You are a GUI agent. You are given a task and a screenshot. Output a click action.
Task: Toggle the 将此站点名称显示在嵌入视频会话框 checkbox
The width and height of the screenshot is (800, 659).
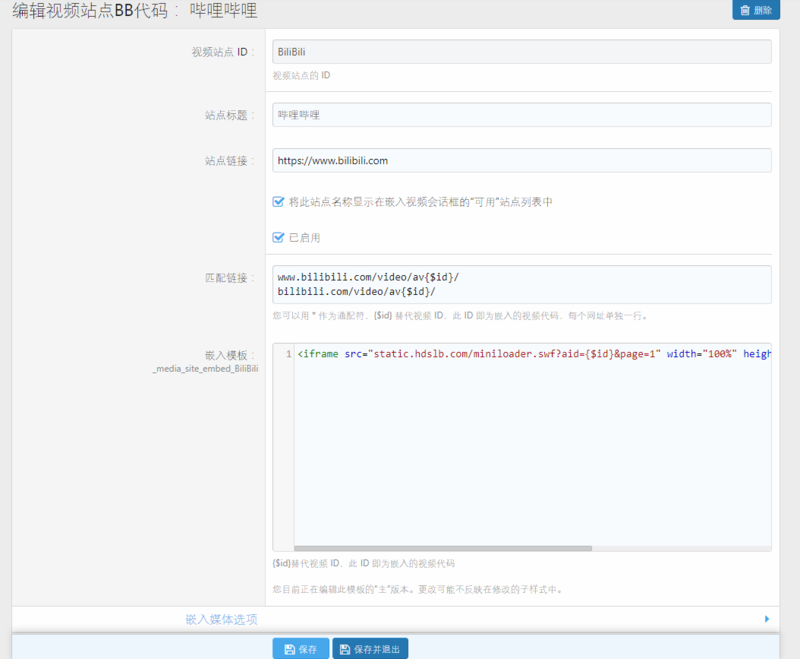(278, 202)
